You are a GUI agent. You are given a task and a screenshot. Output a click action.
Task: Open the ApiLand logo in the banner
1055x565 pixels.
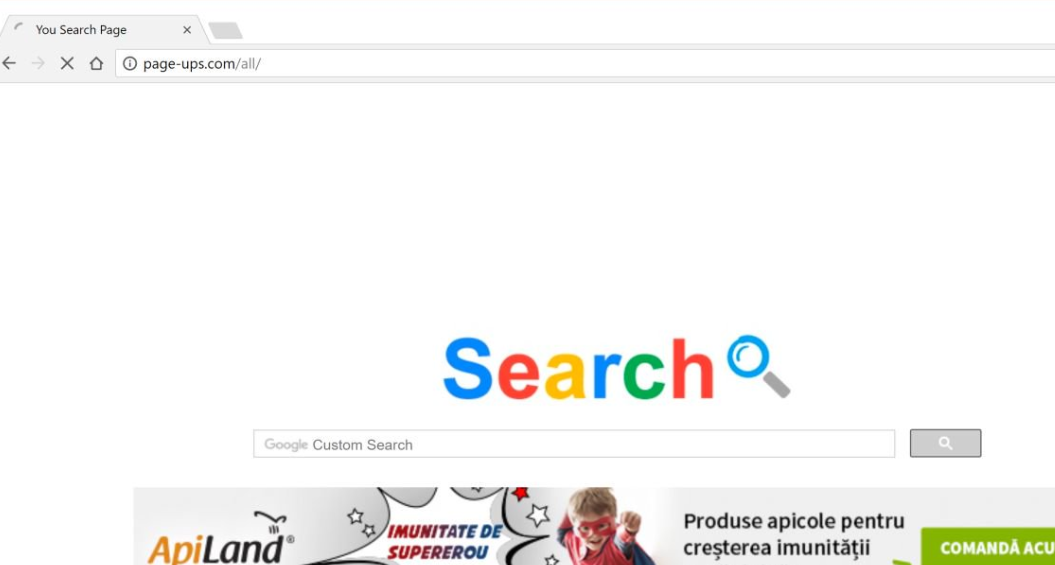click(x=221, y=541)
